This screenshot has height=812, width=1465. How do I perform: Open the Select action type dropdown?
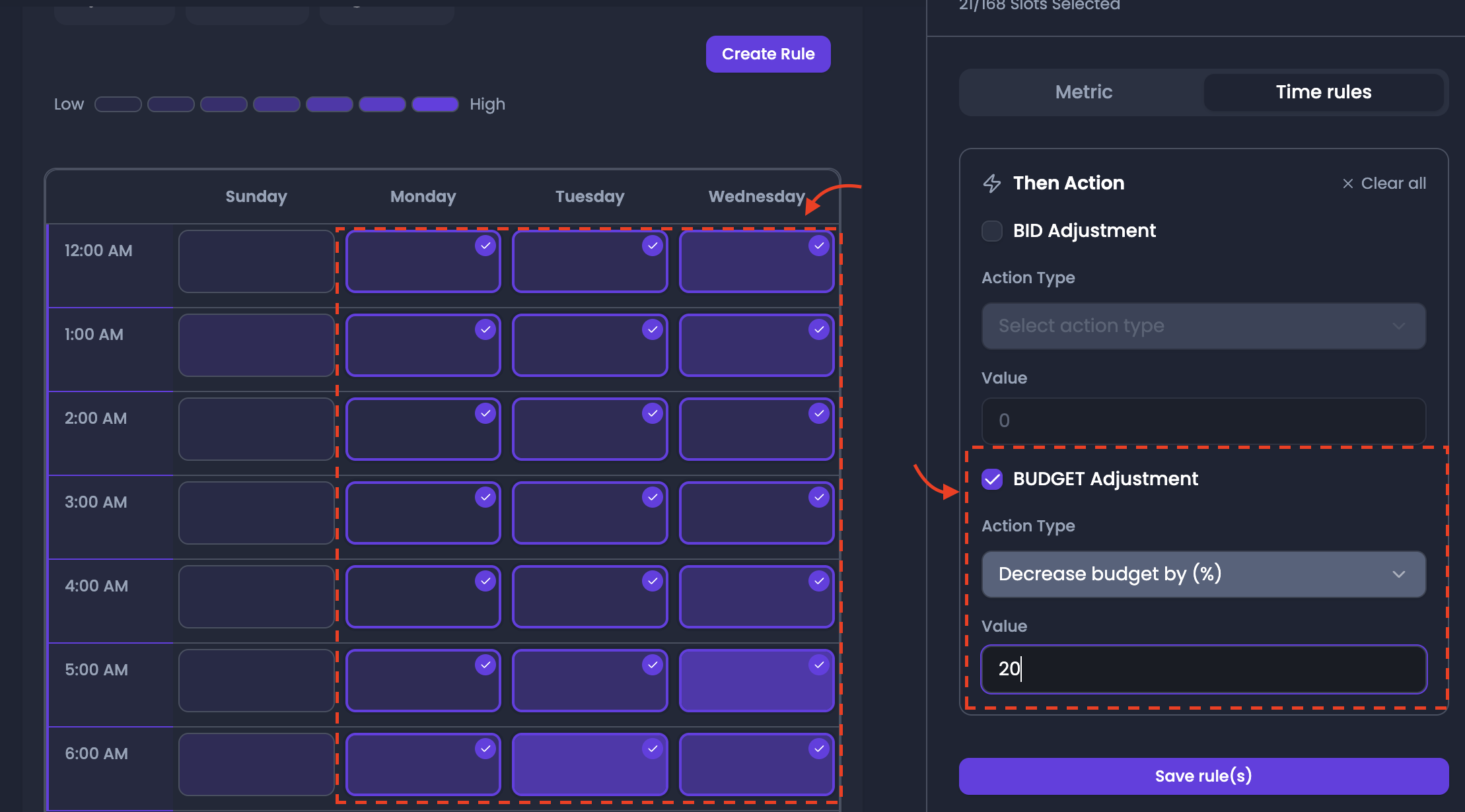[1203, 326]
